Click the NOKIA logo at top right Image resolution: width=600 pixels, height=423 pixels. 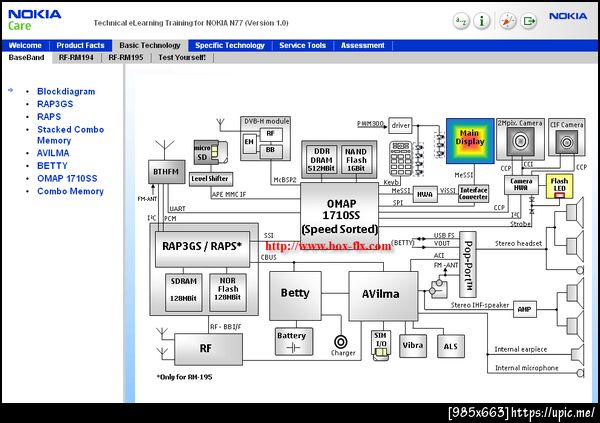coord(568,16)
